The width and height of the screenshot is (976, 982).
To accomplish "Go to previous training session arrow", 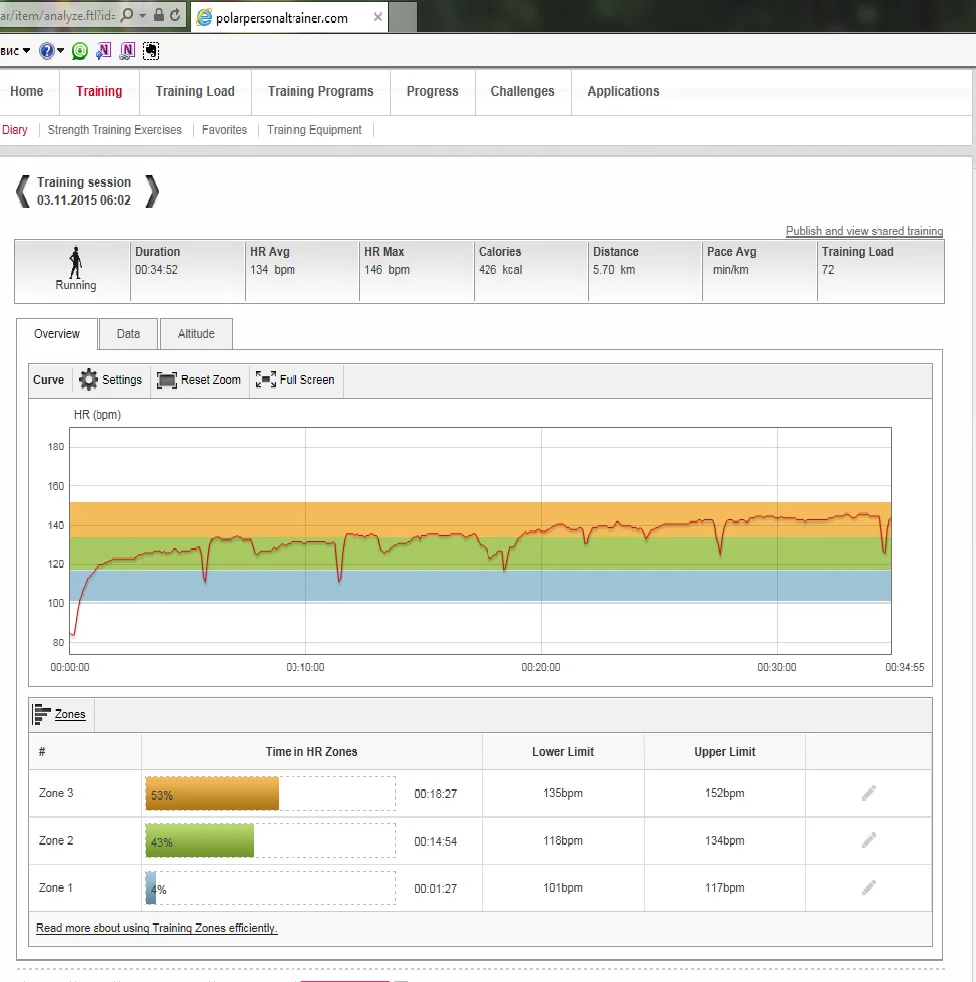I will 23,191.
